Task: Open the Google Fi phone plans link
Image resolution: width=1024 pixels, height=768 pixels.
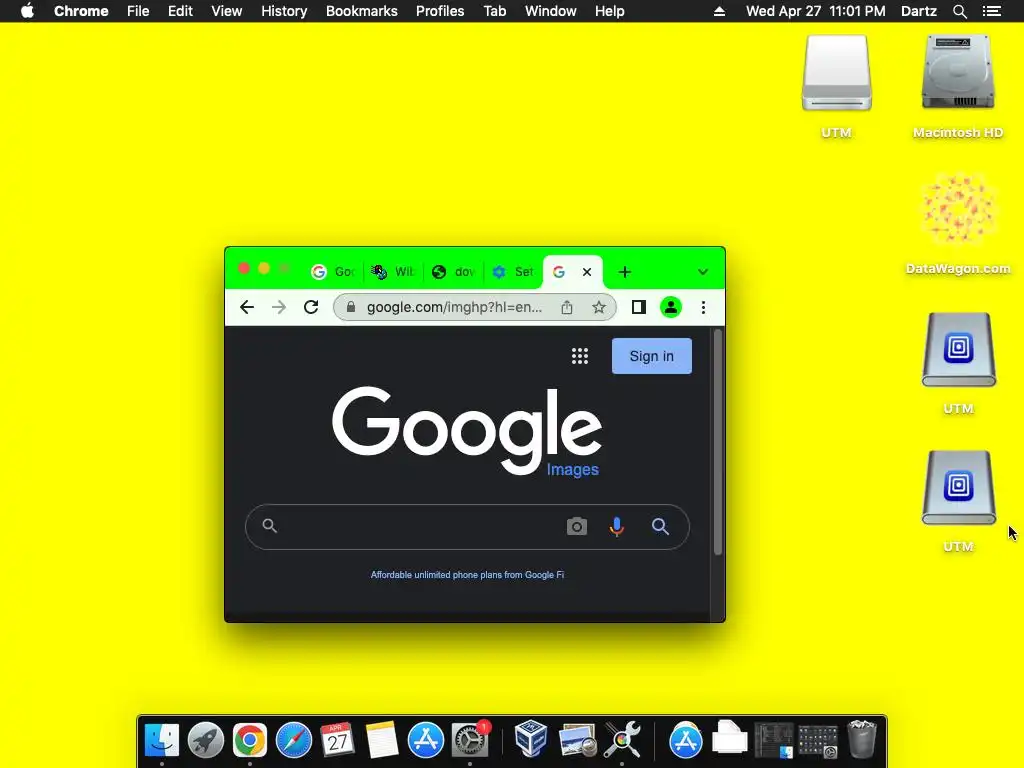Action: [468, 575]
